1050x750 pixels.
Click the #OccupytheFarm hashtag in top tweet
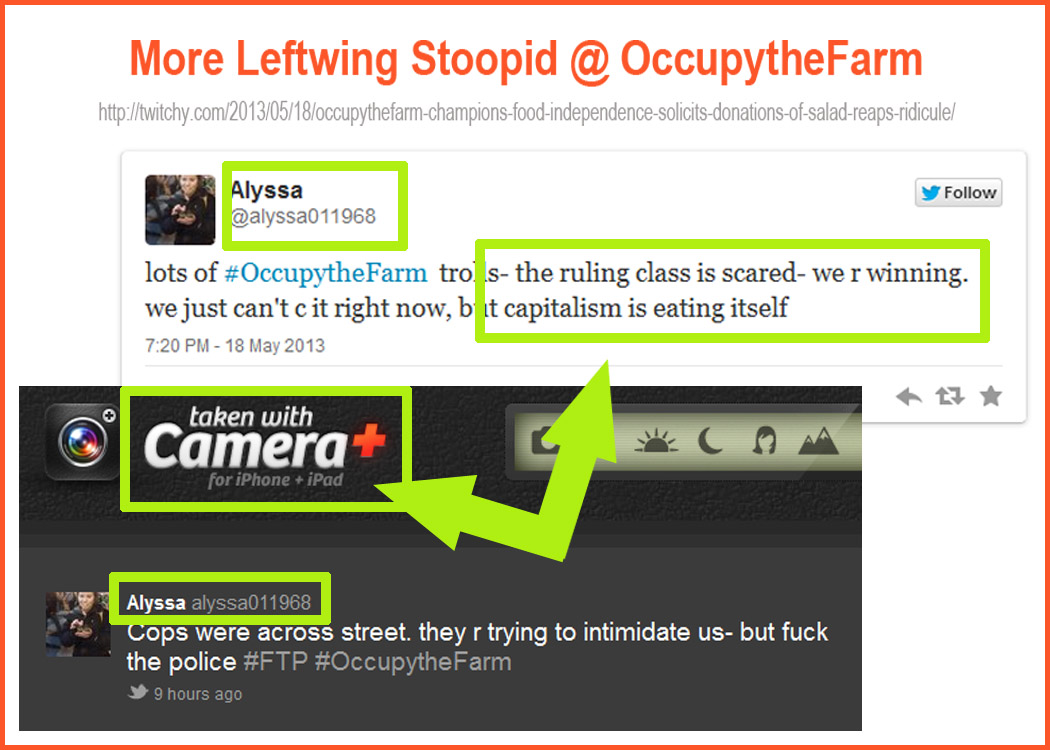tap(325, 273)
